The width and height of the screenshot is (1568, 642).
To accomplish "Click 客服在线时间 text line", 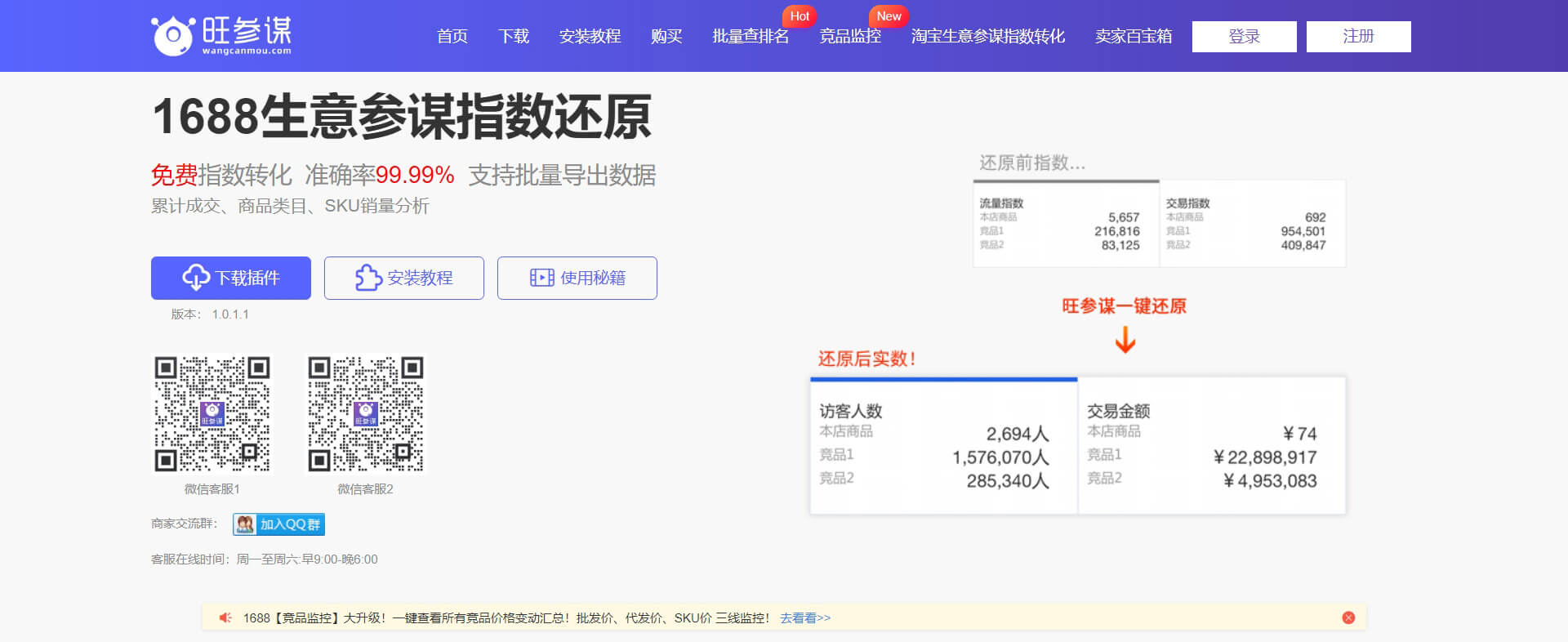I will coord(265,560).
